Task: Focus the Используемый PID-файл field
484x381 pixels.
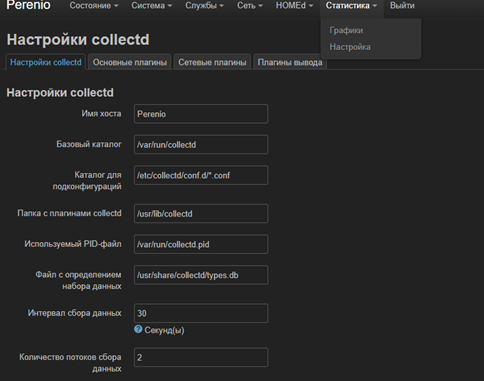Action: pyautogui.click(x=201, y=244)
